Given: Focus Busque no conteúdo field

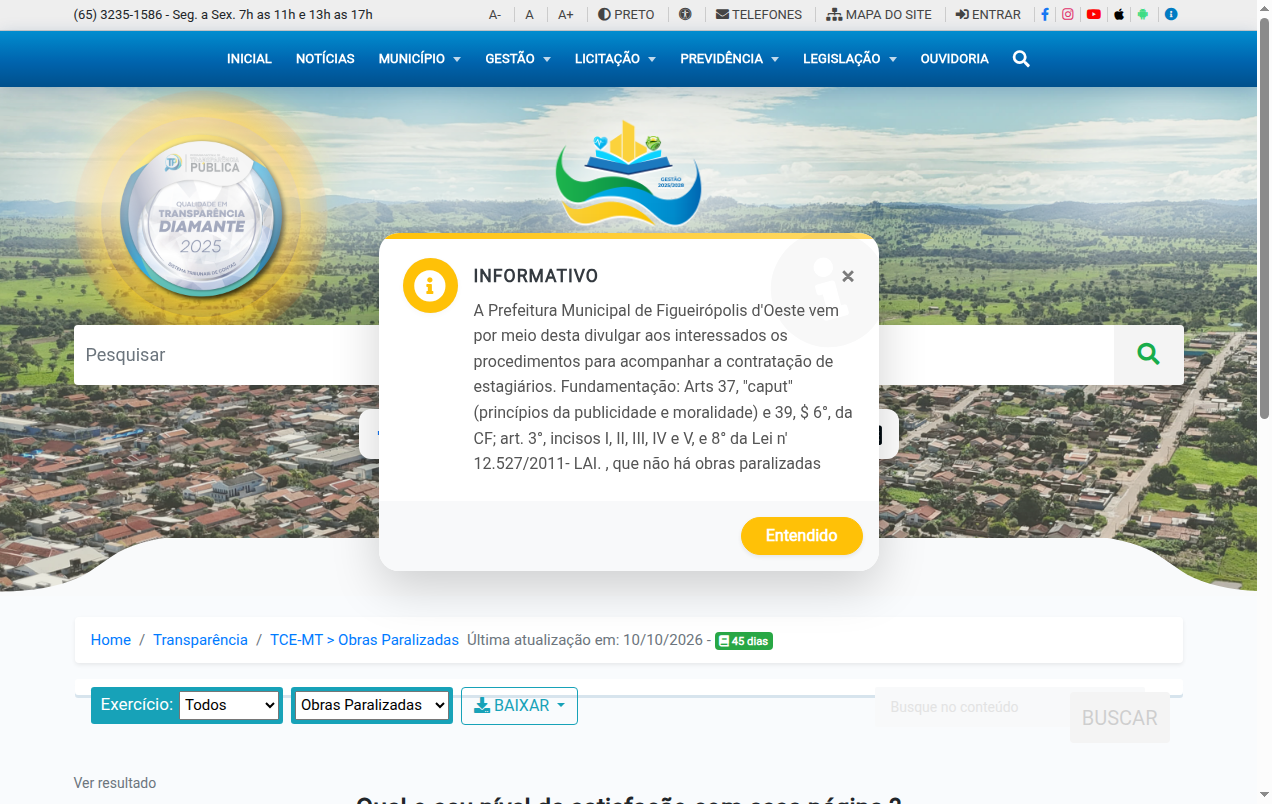Looking at the screenshot, I should 972,707.
